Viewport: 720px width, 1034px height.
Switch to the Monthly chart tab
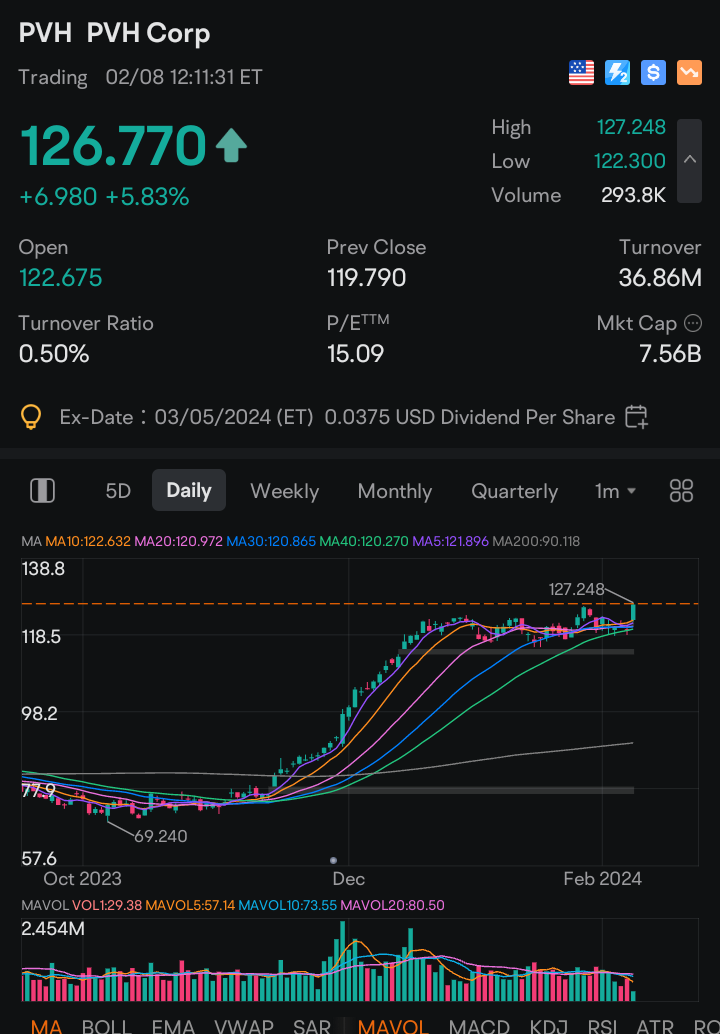pyautogui.click(x=395, y=491)
